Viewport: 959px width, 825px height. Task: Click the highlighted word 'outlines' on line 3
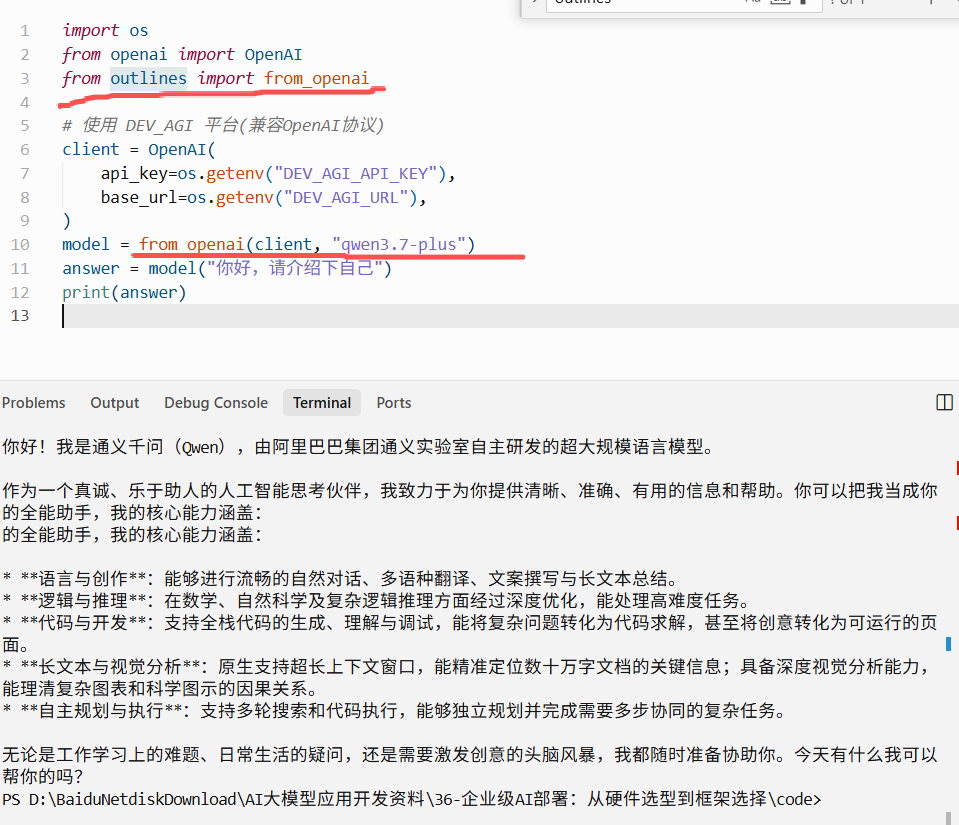coord(149,78)
